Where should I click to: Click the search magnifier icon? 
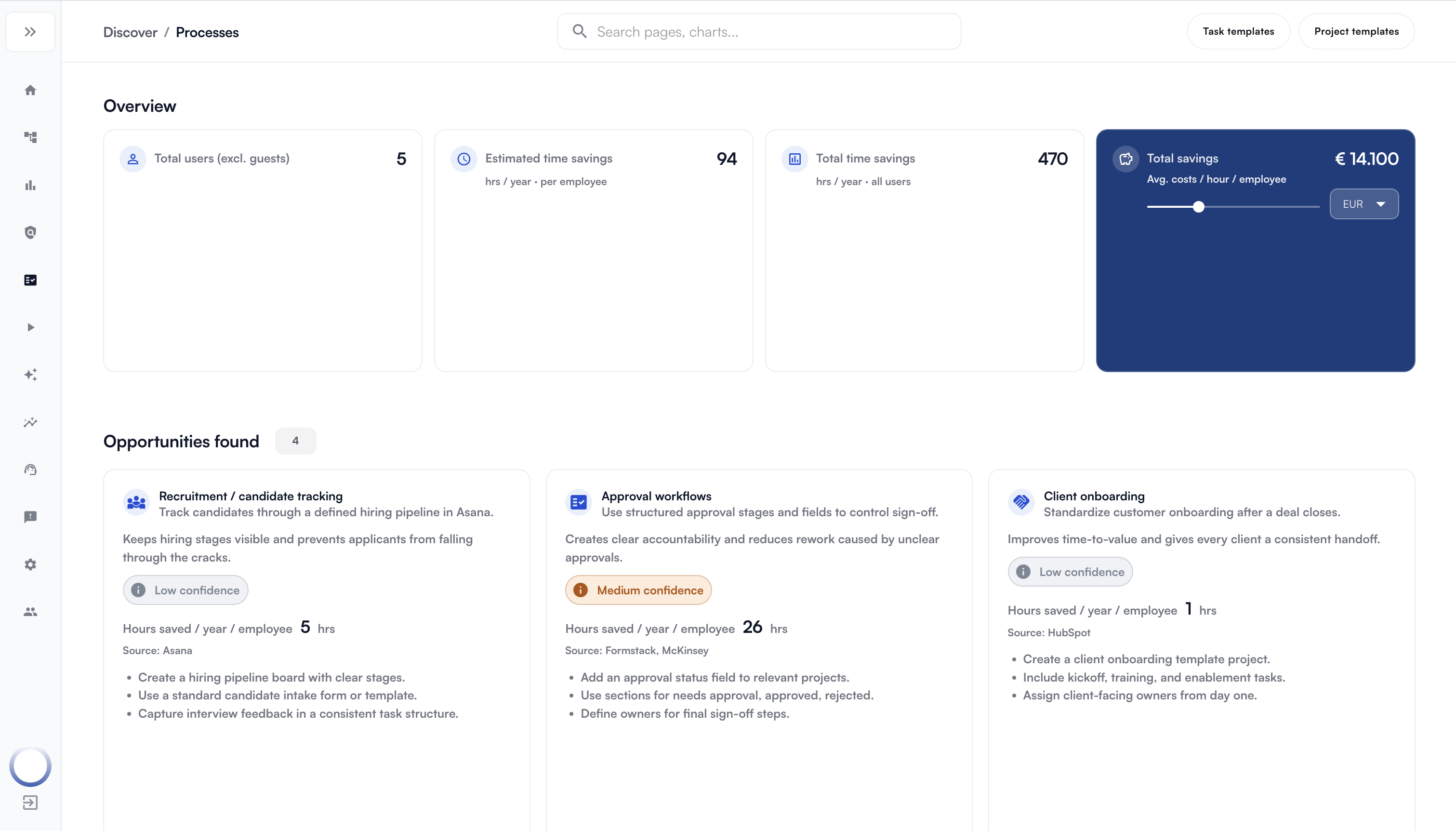[580, 31]
